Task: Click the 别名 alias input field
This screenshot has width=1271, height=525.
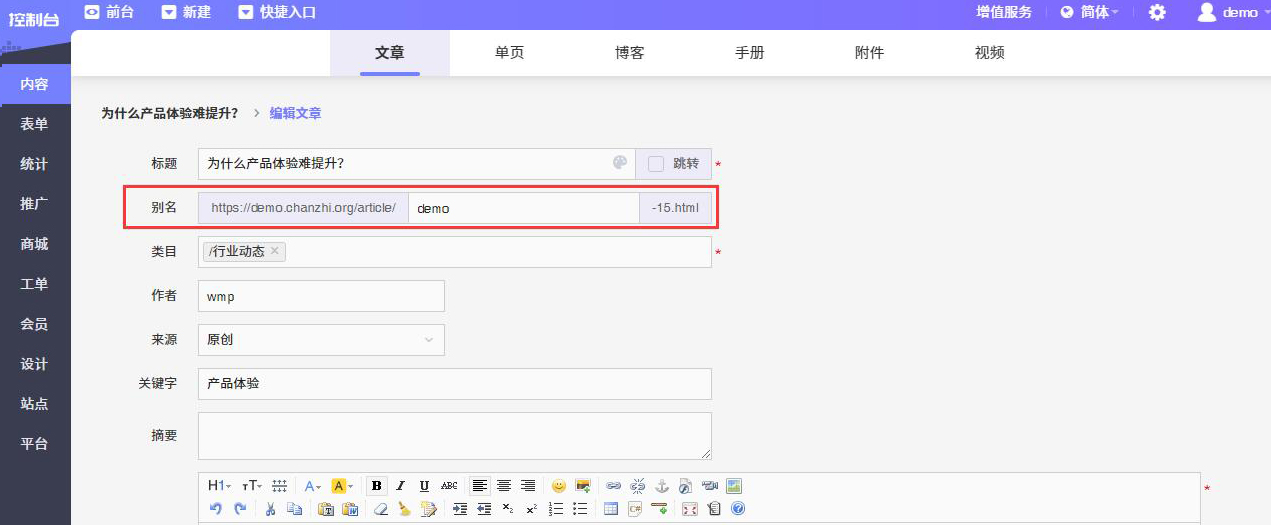Action: pyautogui.click(x=524, y=208)
